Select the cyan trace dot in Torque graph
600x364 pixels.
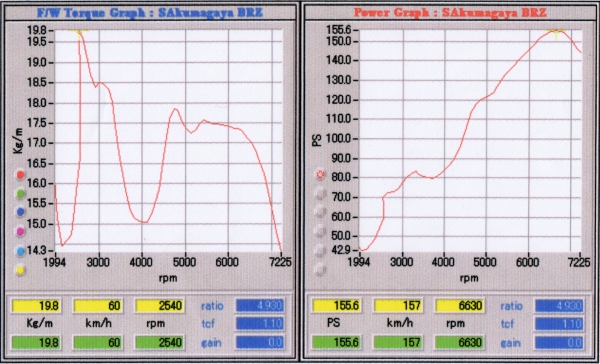[x=20, y=251]
